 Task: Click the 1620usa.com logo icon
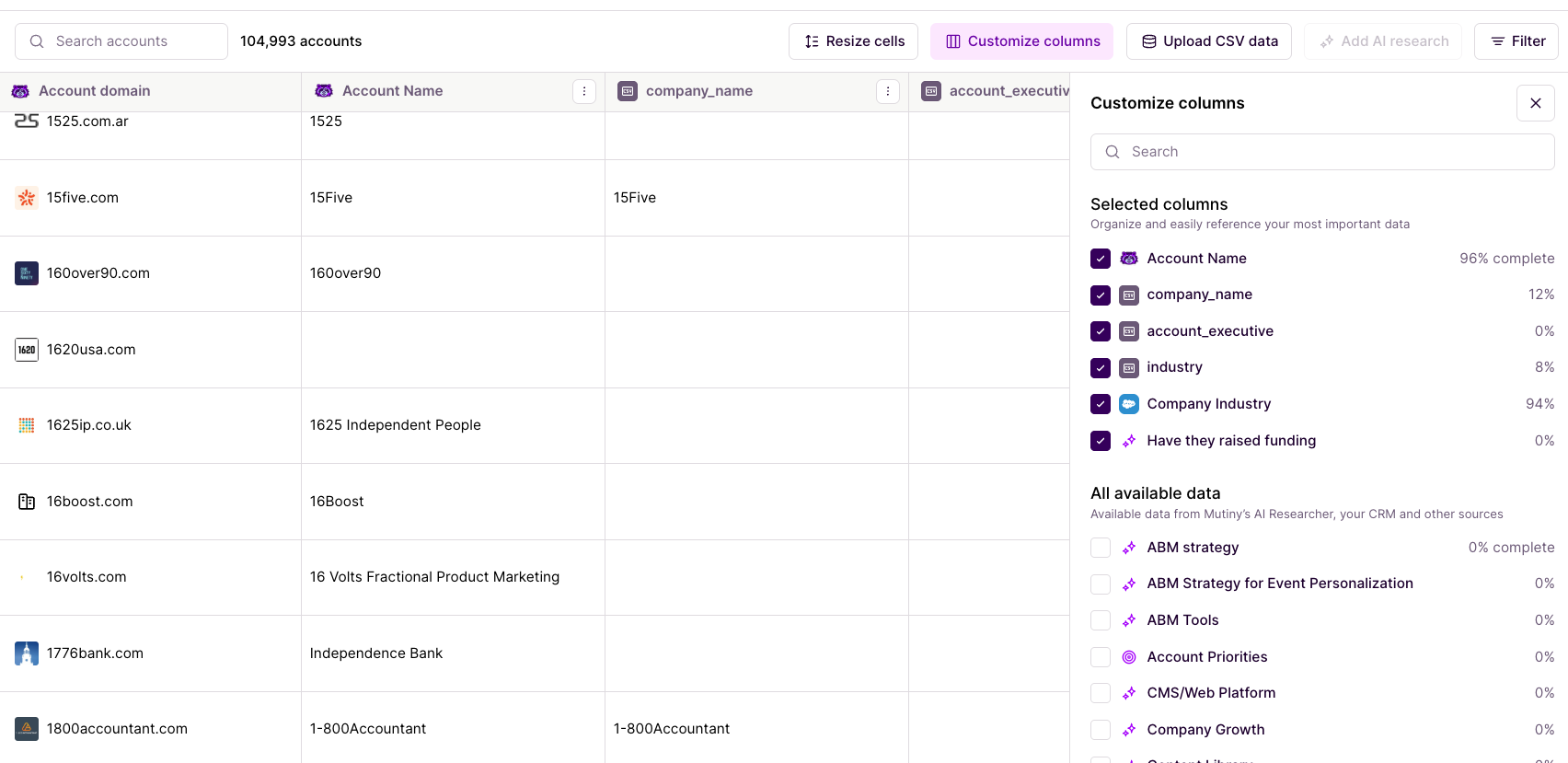27,350
